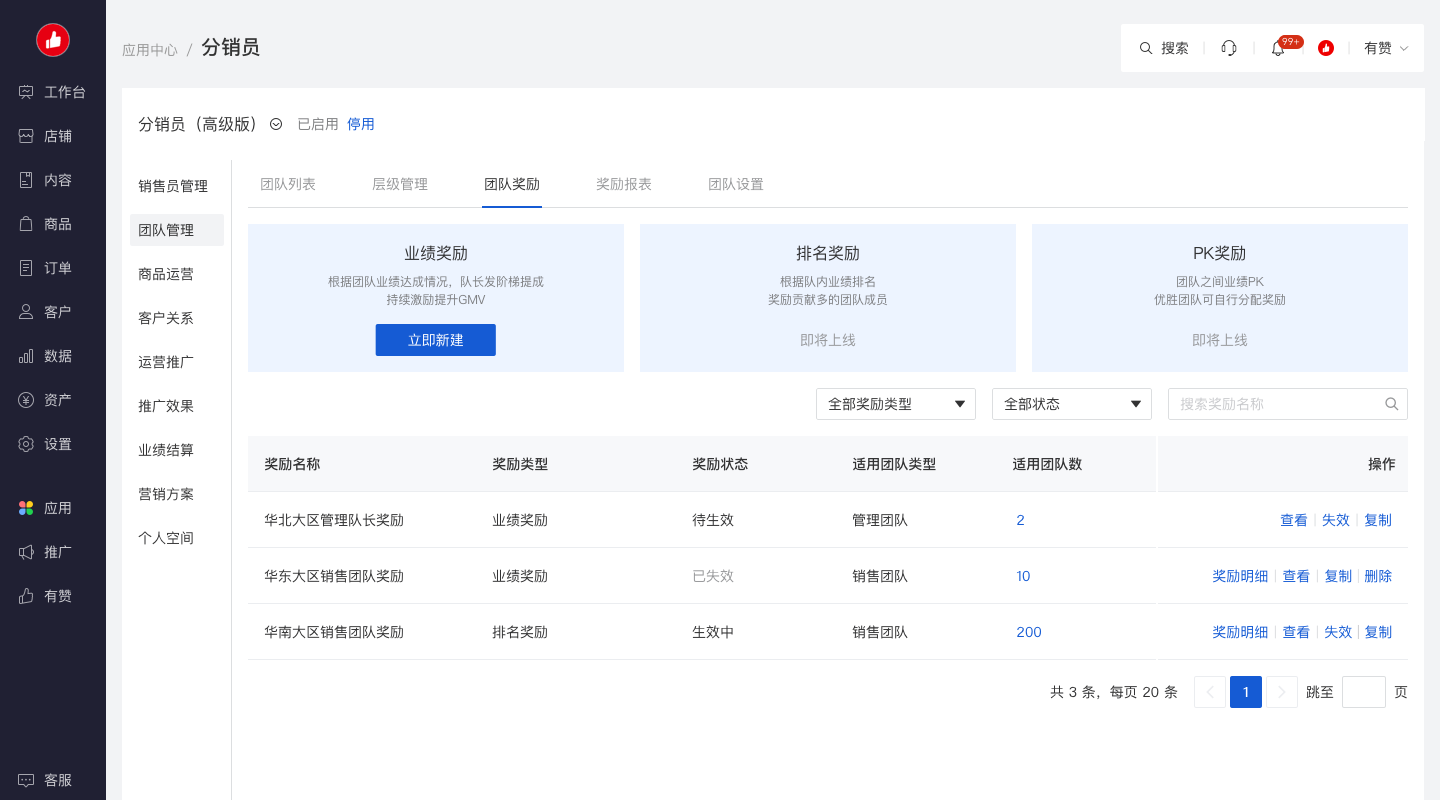
Task: Open the 全部奖励类型 dropdown
Action: (896, 404)
